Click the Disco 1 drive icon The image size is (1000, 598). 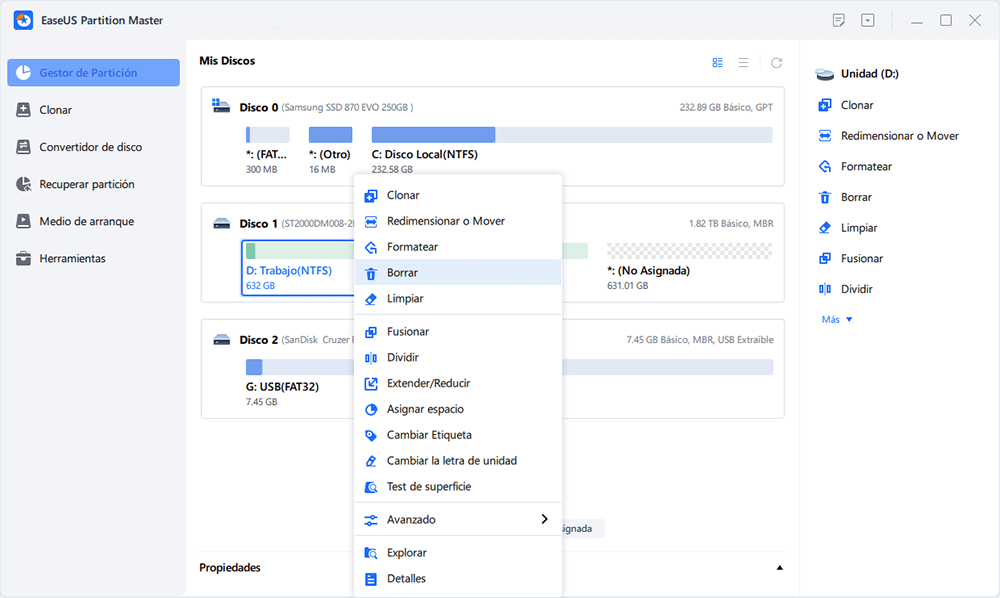[221, 224]
